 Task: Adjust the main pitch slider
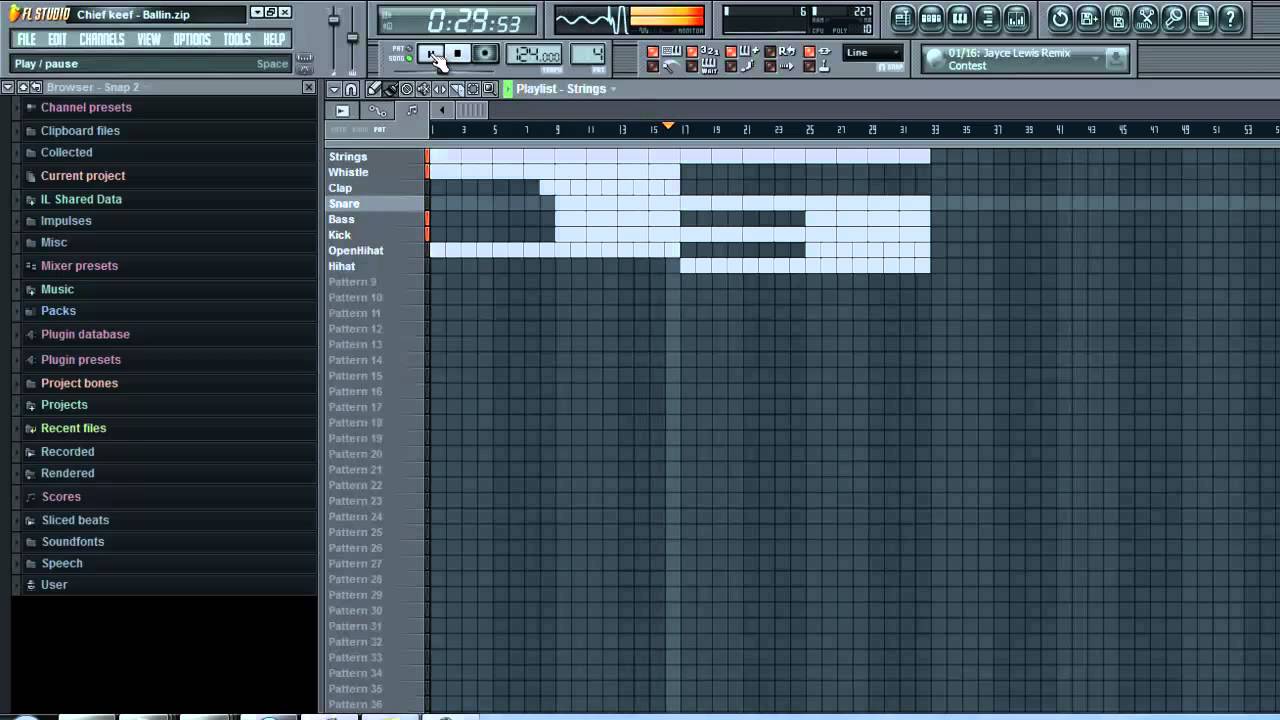coord(352,36)
